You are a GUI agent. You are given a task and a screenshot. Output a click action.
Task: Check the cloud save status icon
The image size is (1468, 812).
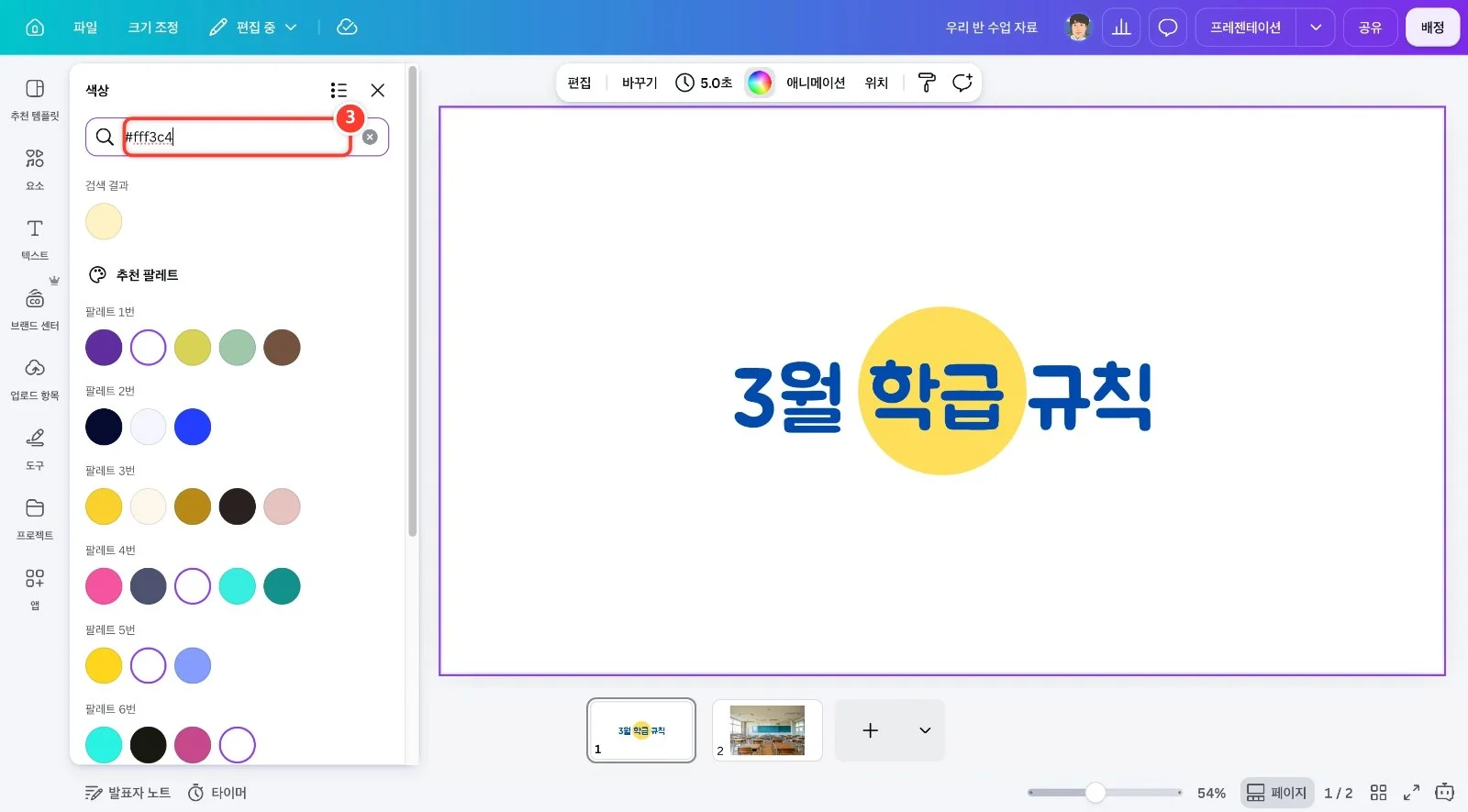[347, 28]
